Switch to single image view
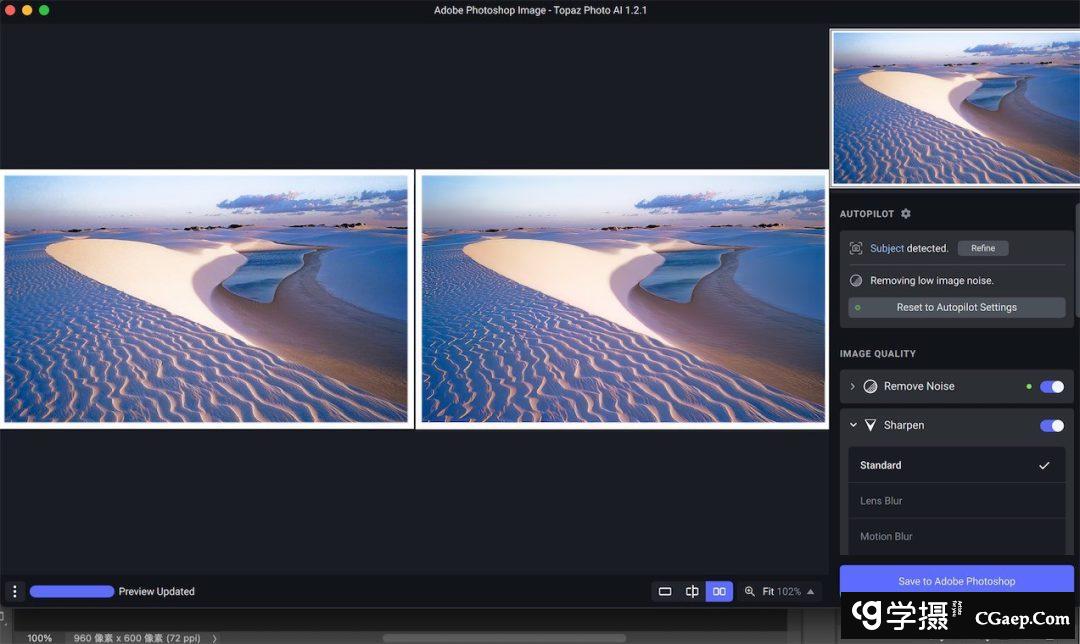This screenshot has width=1080, height=644. click(665, 592)
